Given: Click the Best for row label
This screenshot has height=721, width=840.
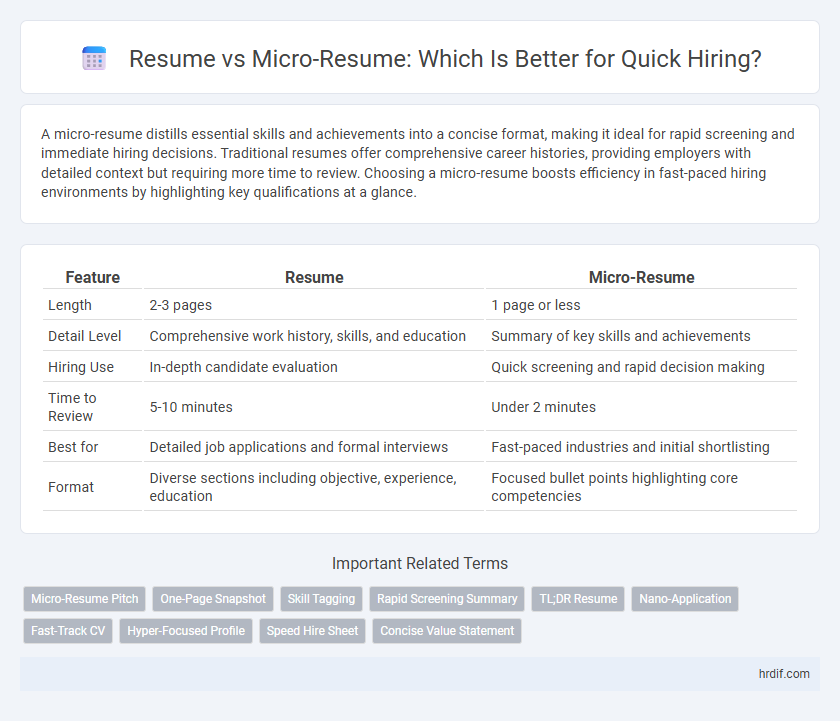Looking at the screenshot, I should (x=73, y=447).
